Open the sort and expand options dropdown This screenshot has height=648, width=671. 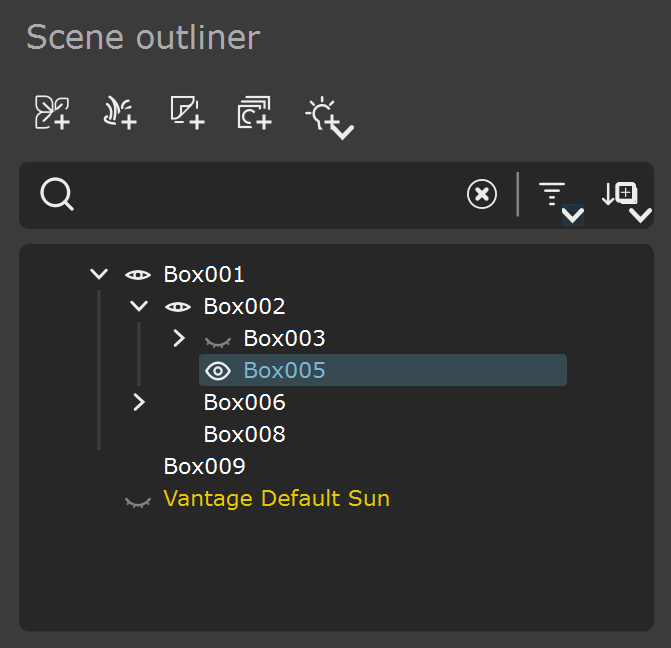626,201
